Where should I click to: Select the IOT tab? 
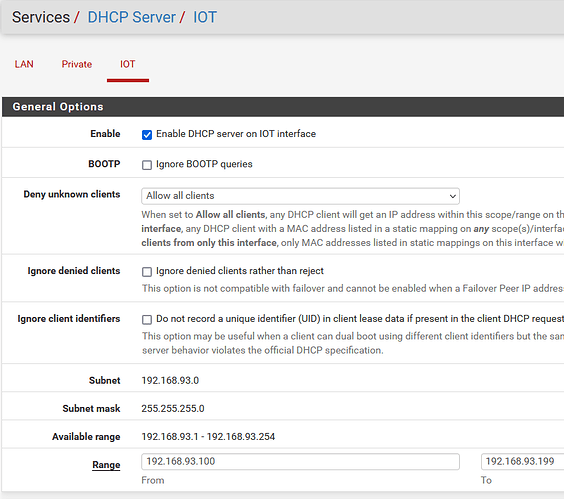pyautogui.click(x=128, y=64)
